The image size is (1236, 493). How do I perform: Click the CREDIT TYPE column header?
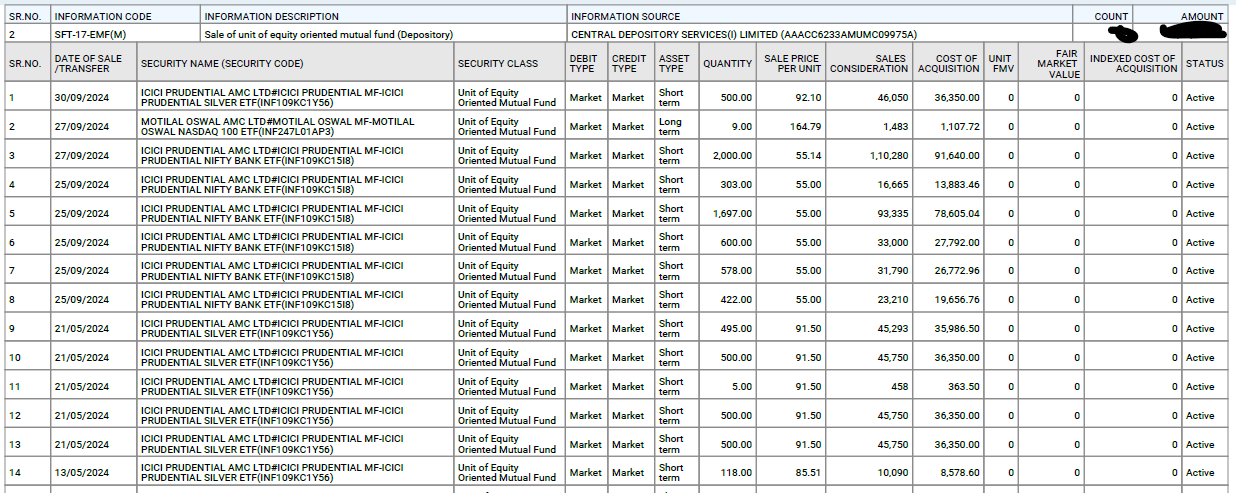(630, 63)
